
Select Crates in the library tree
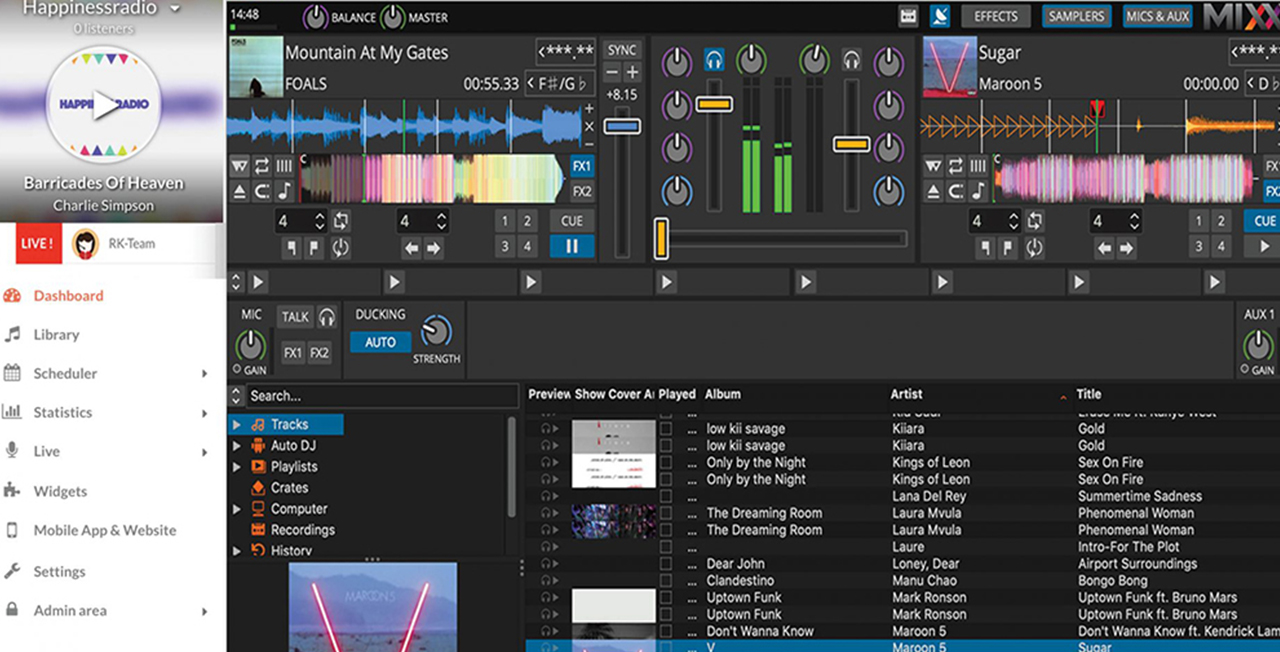[289, 487]
